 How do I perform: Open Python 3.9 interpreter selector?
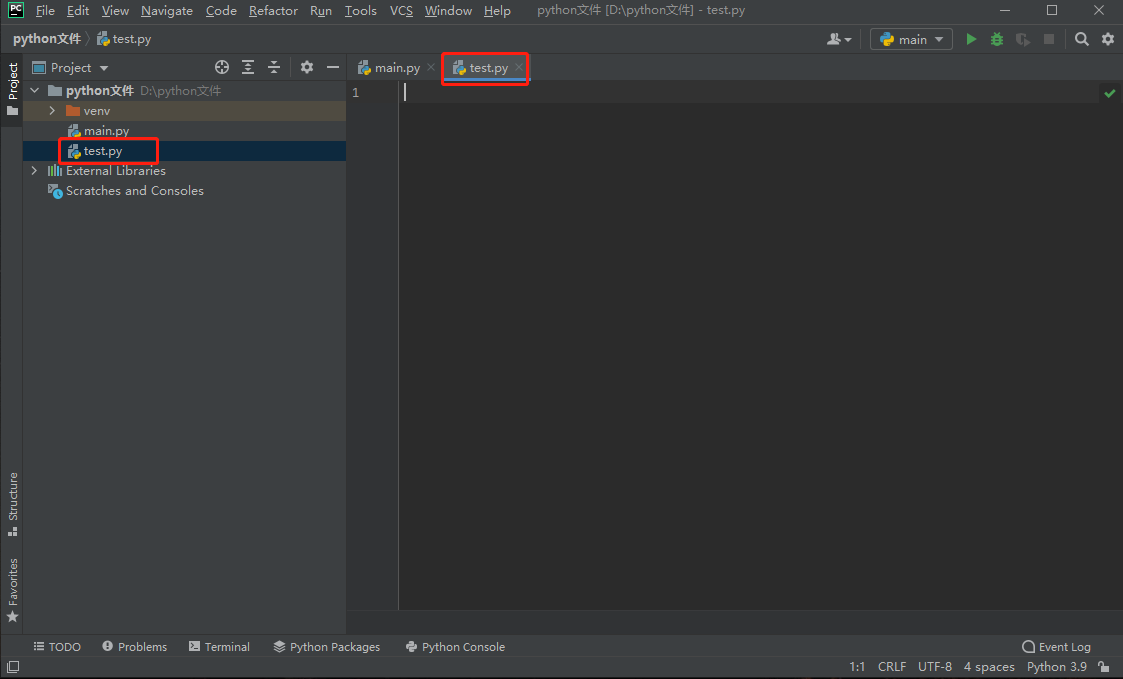[1056, 667]
